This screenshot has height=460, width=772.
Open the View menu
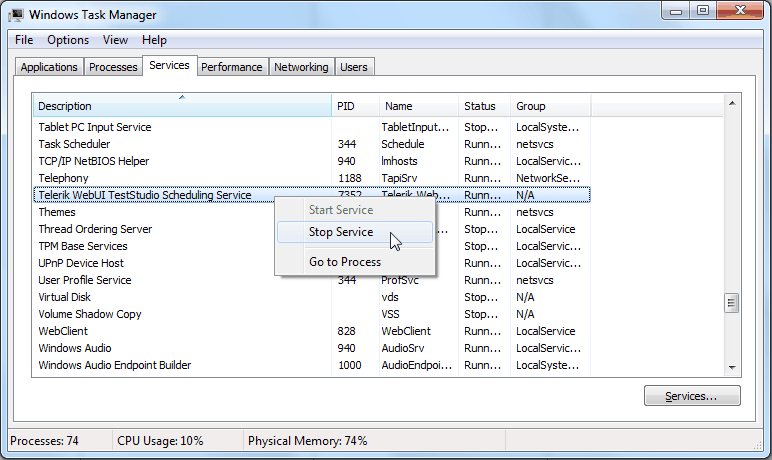(x=115, y=40)
